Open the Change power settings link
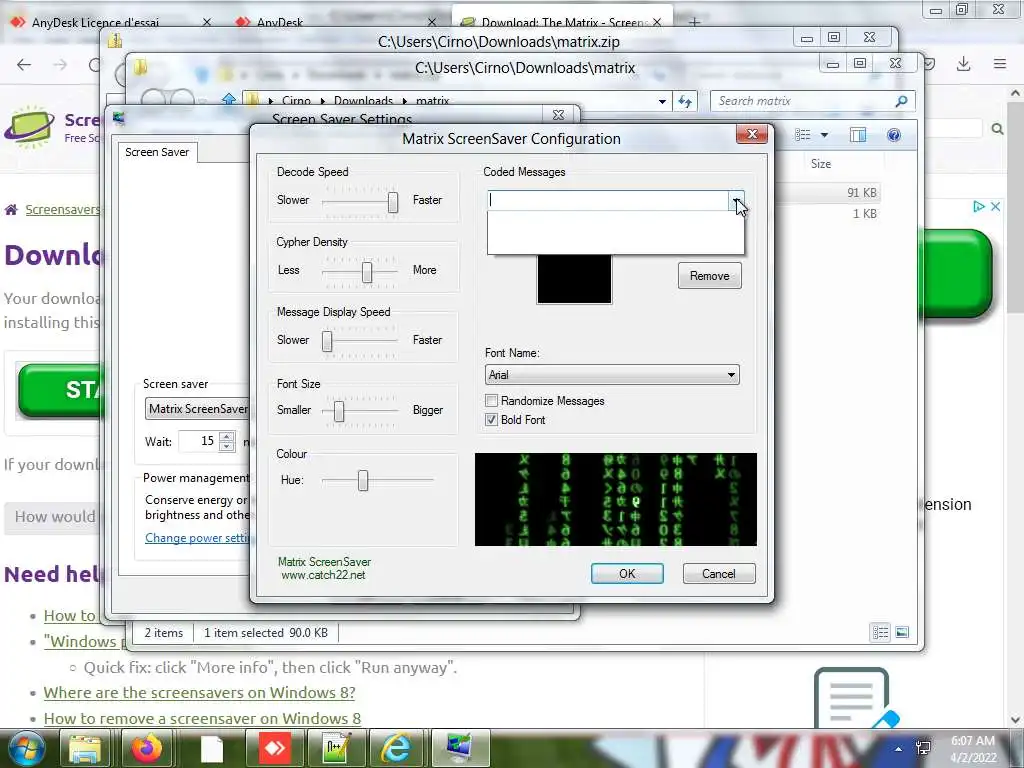 pos(198,537)
